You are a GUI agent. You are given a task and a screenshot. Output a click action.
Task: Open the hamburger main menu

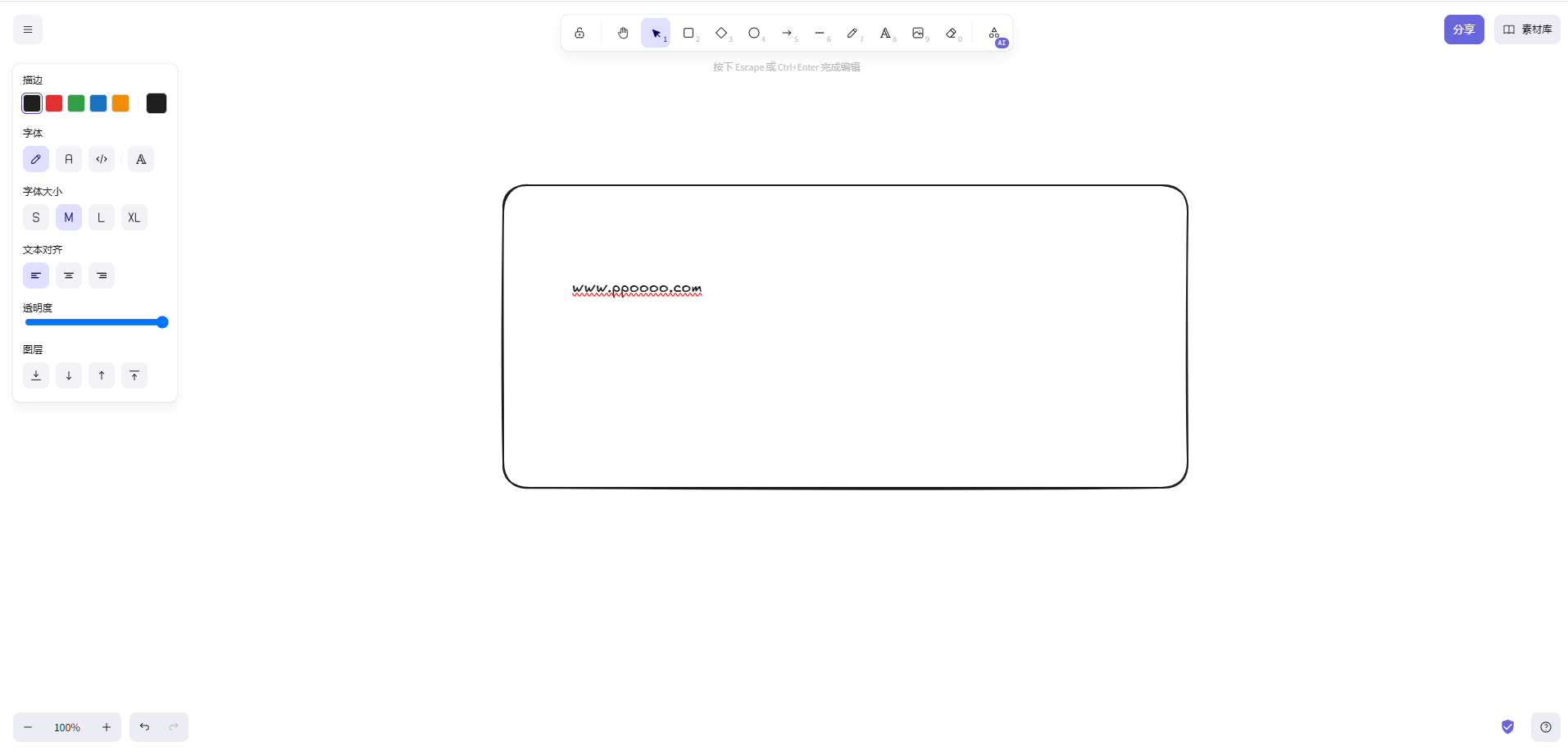[x=28, y=30]
